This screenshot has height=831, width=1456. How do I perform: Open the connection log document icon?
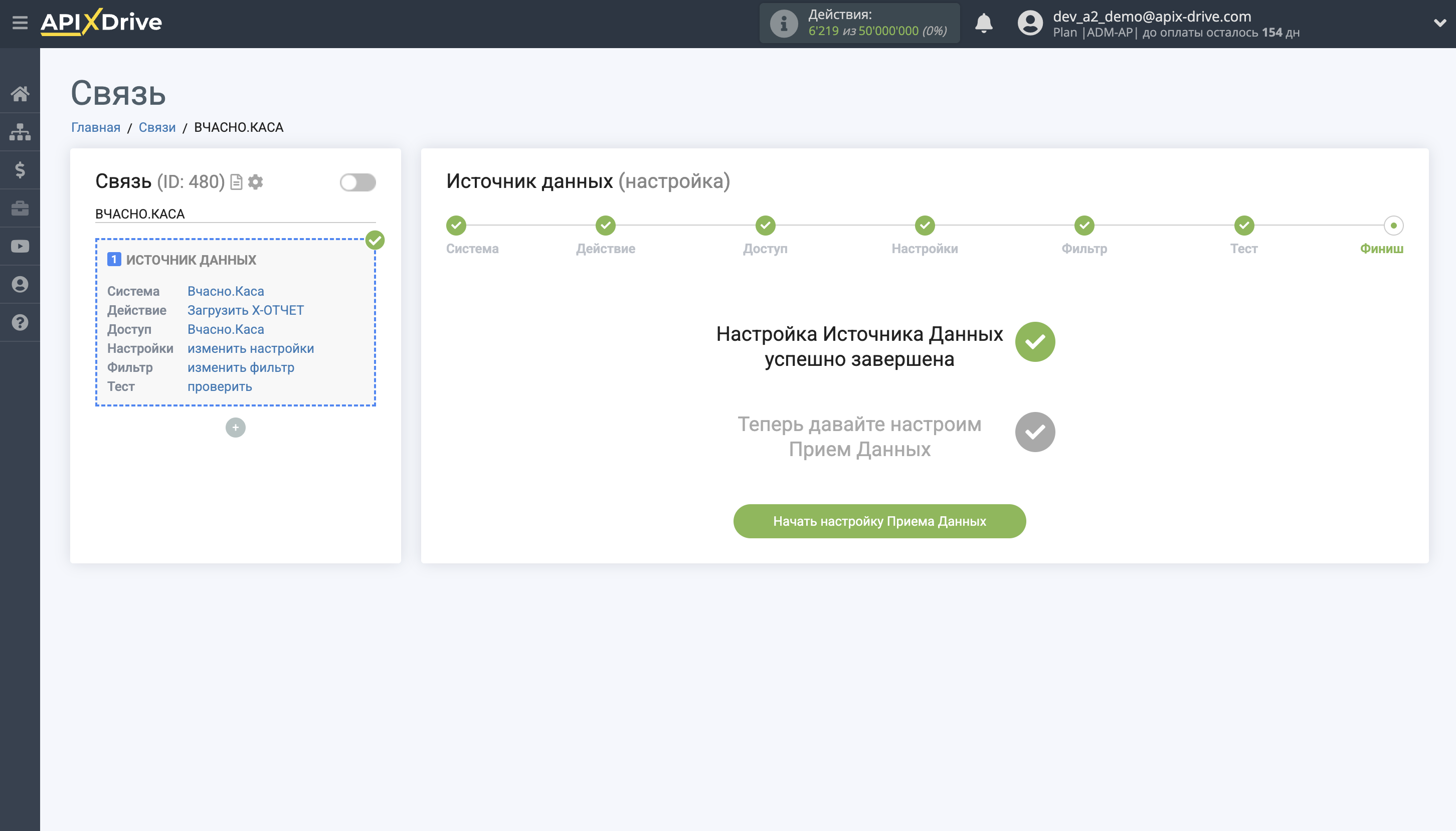pos(235,181)
